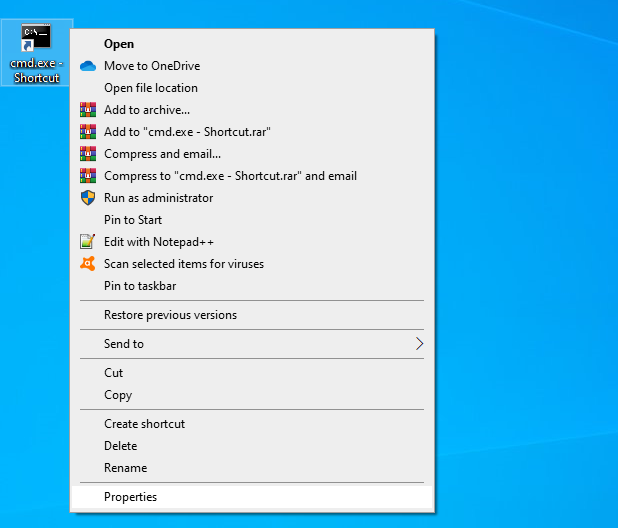
Task: Click the administrator shield icon
Action: [88, 198]
